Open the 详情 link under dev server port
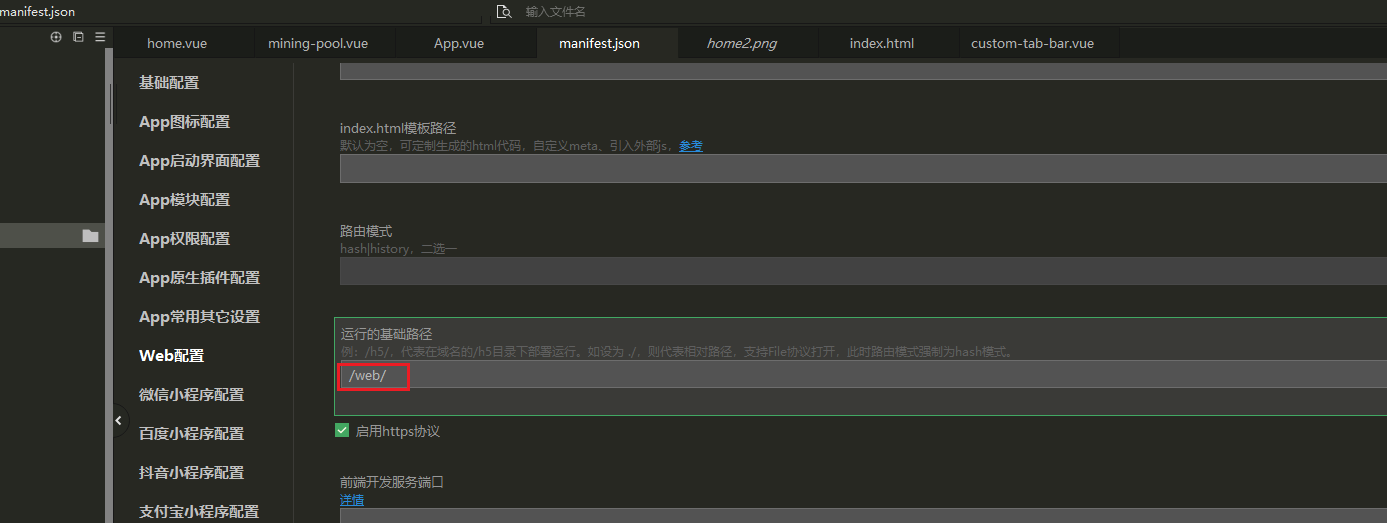1387x523 pixels. pos(352,500)
